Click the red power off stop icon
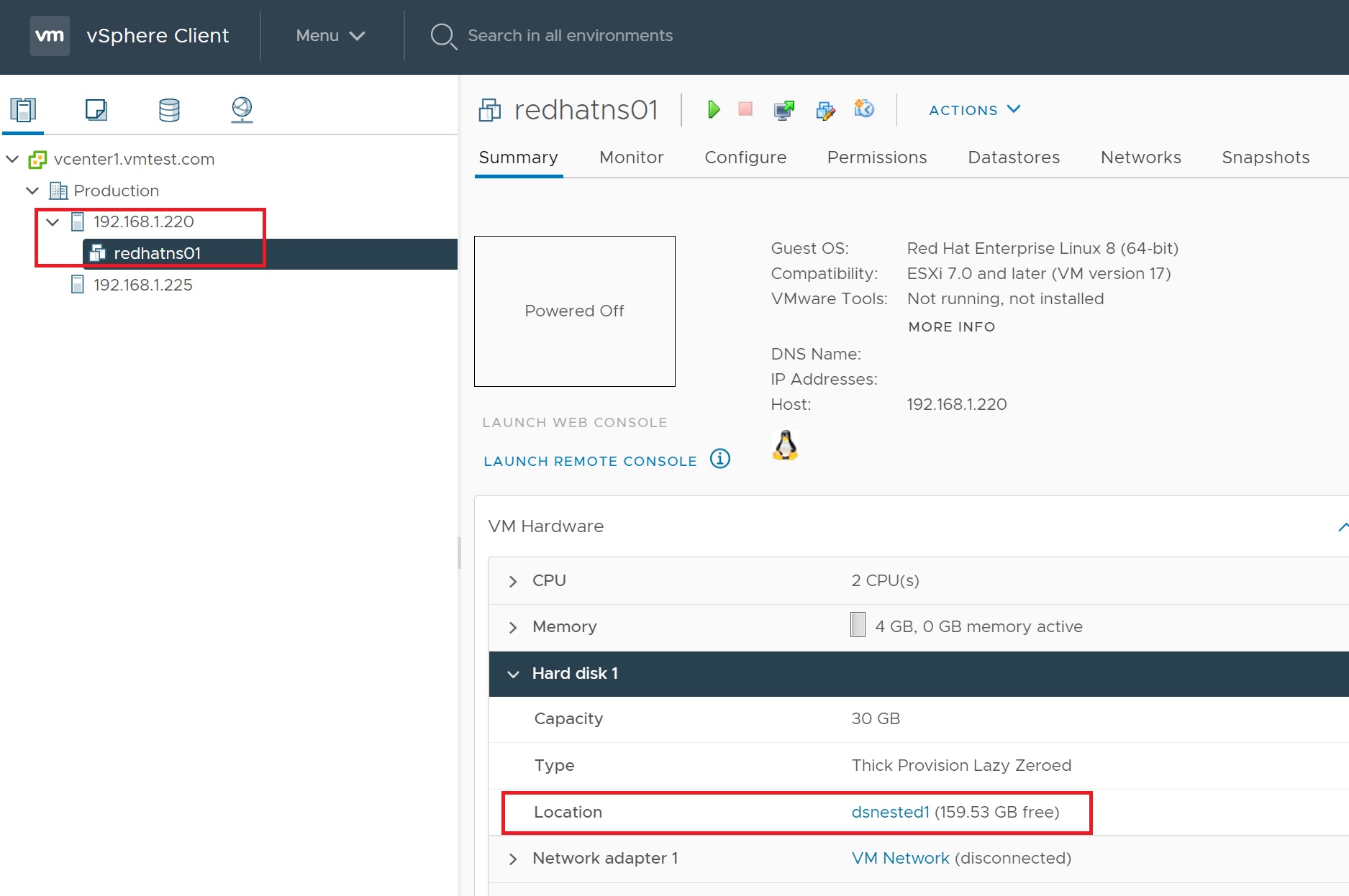The image size is (1349, 896). click(x=745, y=109)
